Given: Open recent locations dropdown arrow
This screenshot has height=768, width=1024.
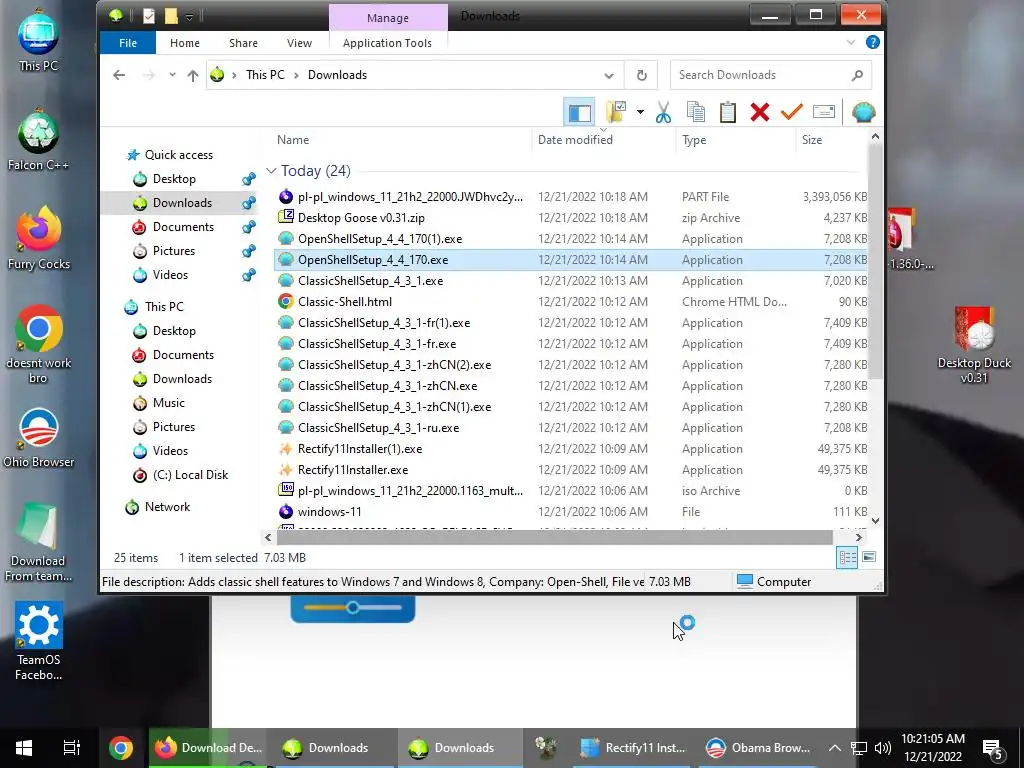Looking at the screenshot, I should pos(172,75).
